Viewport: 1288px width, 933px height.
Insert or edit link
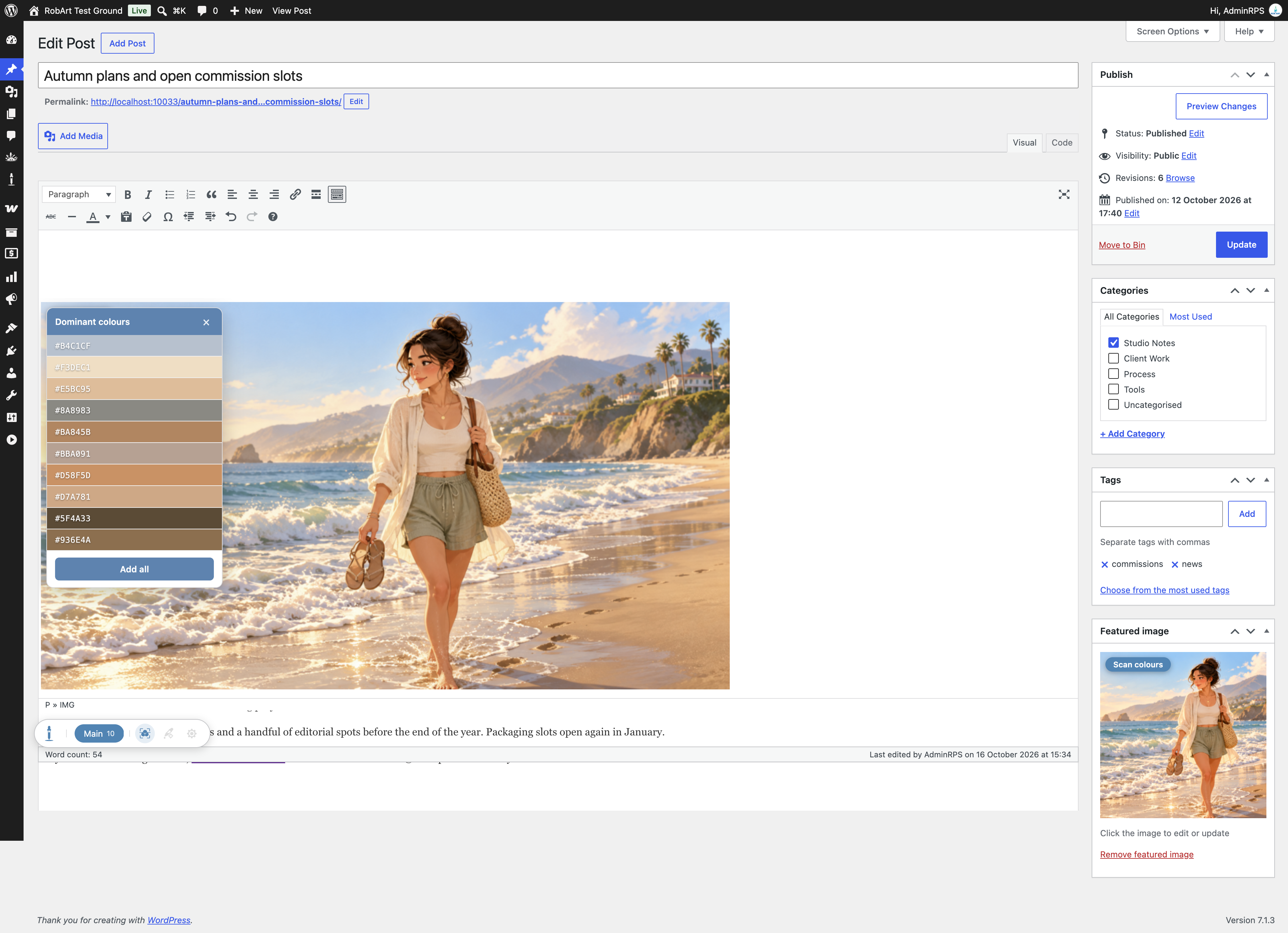point(295,195)
